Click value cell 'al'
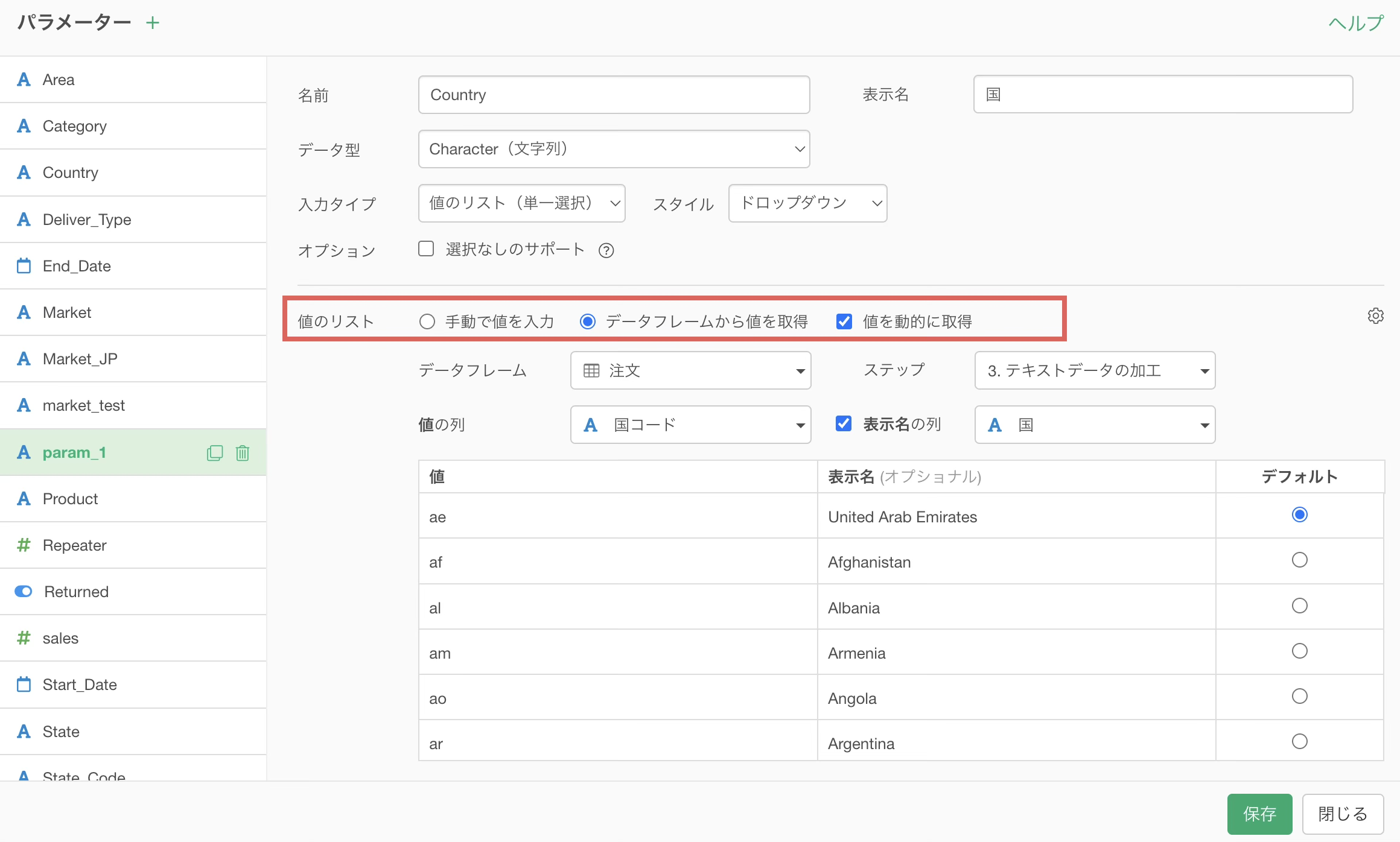Viewport: 1400px width, 842px height. 618,607
